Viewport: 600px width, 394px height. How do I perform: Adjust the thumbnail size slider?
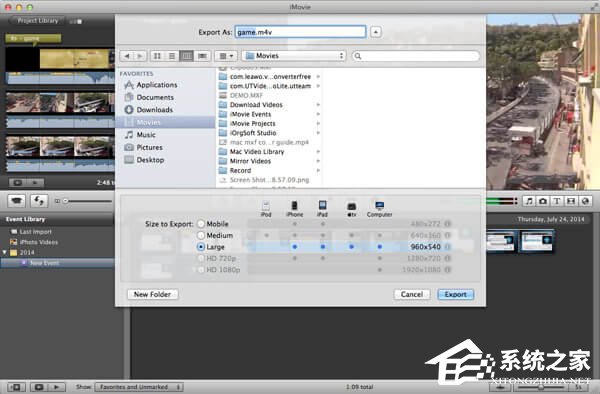click(x=65, y=201)
